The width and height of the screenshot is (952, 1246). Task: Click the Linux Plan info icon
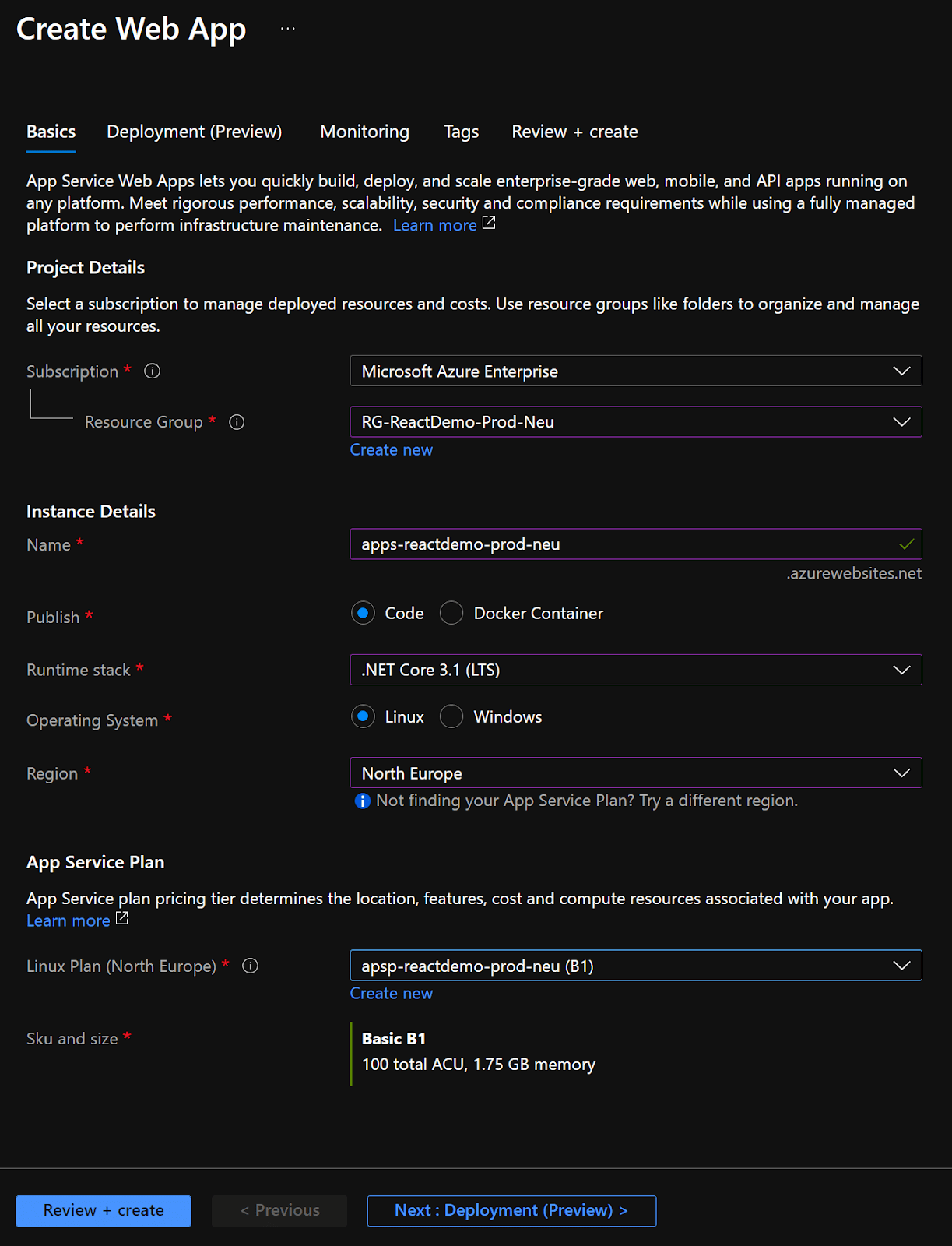pos(250,966)
